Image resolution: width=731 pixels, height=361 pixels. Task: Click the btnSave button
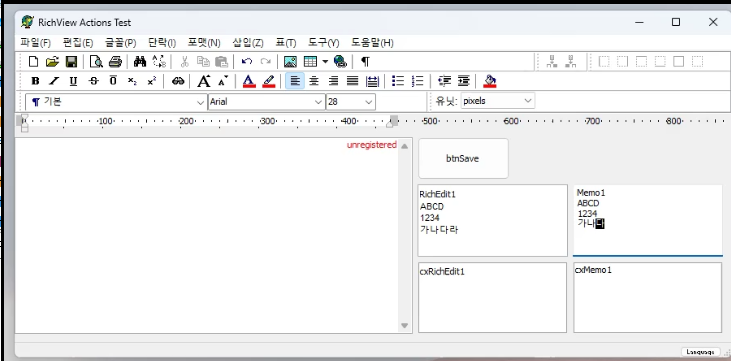(x=463, y=159)
